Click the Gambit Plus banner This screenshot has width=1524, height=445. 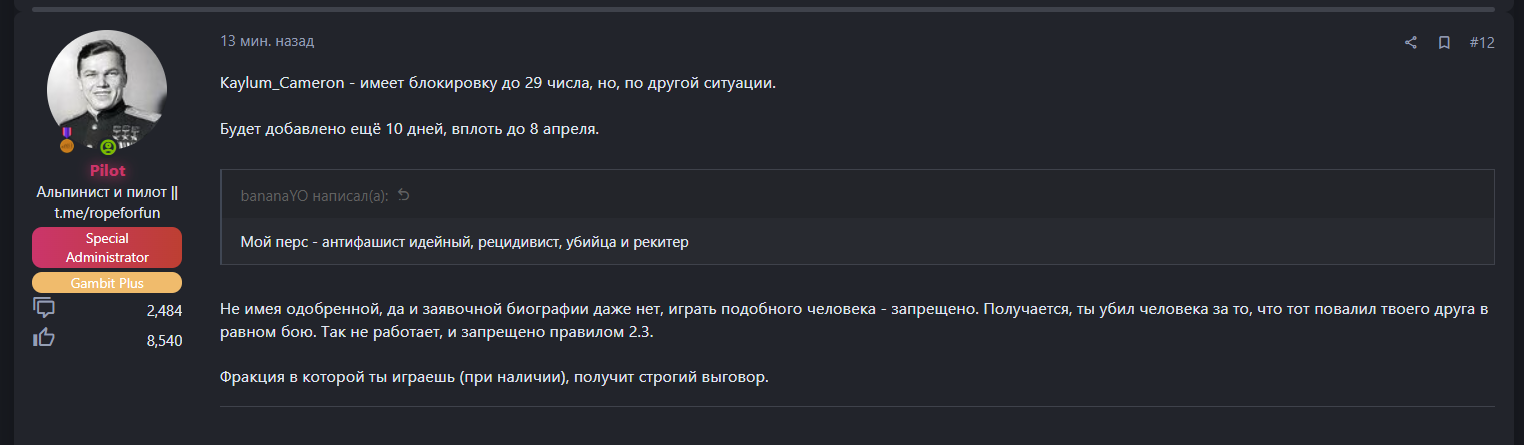tap(107, 283)
